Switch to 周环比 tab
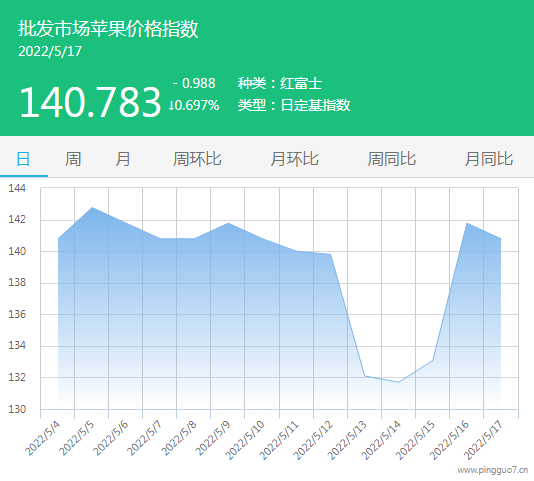Screen dimensions: 534x481 coord(197,159)
